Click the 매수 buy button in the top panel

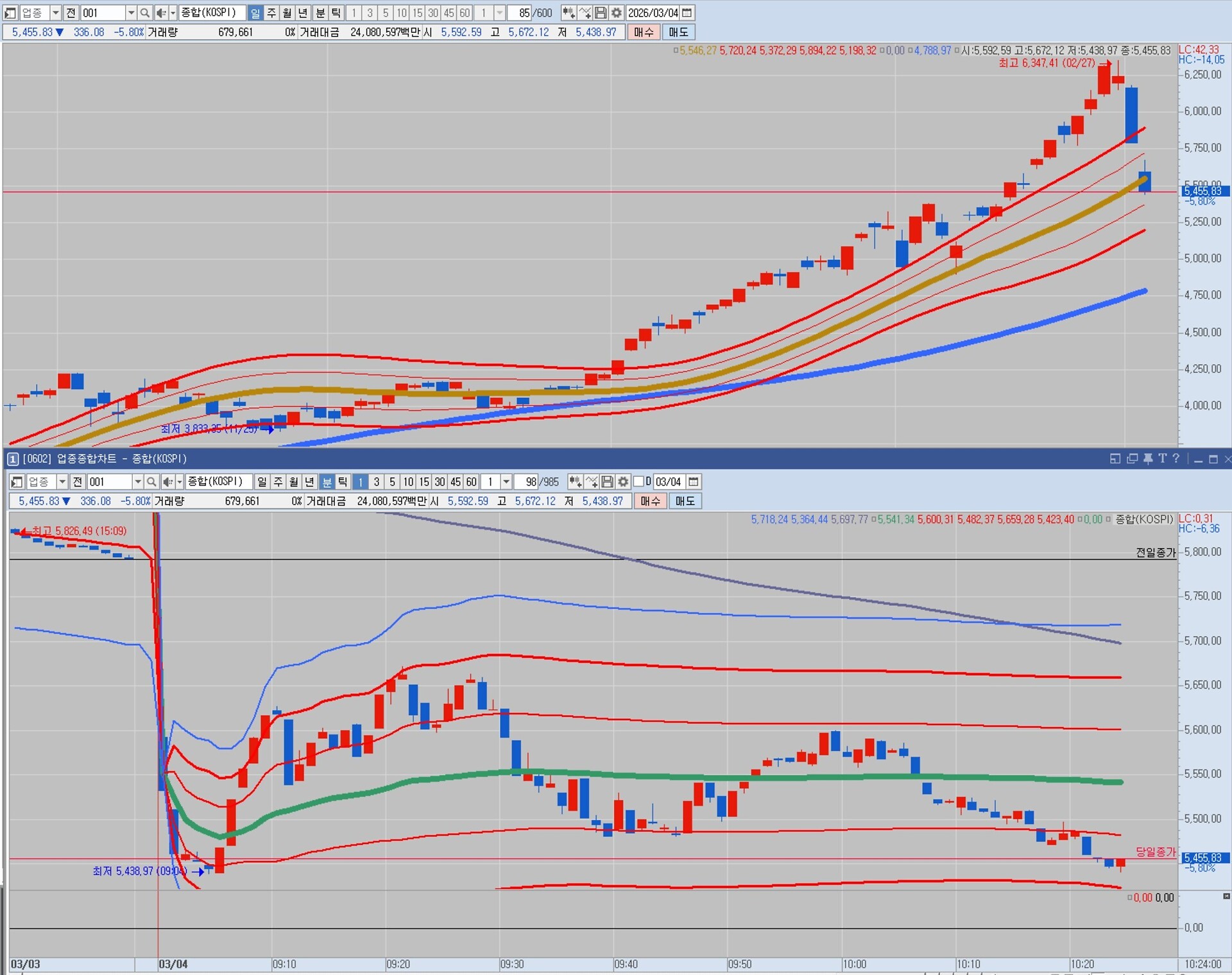(x=644, y=32)
